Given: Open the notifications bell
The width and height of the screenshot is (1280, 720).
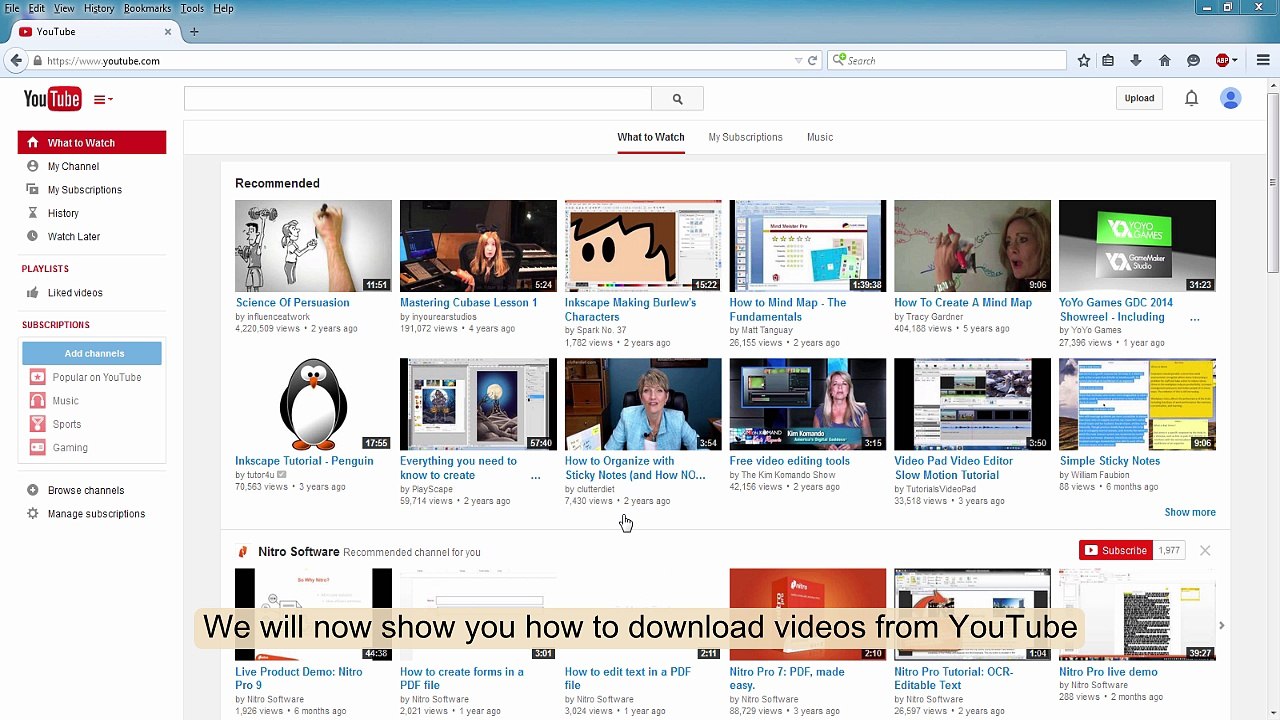Looking at the screenshot, I should (1191, 98).
